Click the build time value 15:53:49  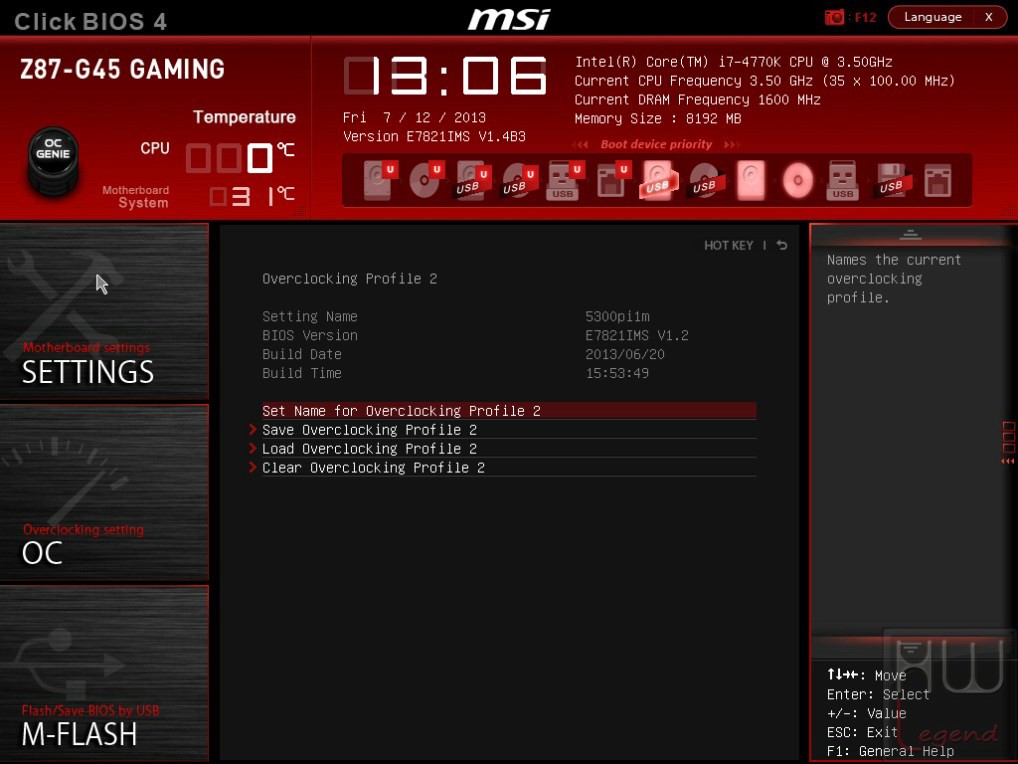pyautogui.click(x=617, y=373)
